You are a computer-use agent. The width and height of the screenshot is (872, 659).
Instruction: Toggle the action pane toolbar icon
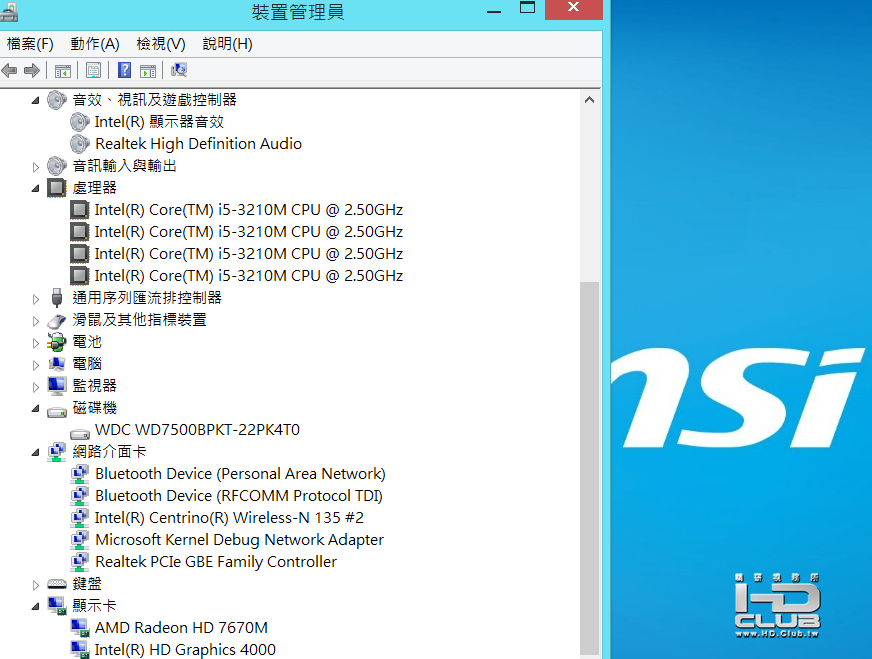(x=148, y=71)
